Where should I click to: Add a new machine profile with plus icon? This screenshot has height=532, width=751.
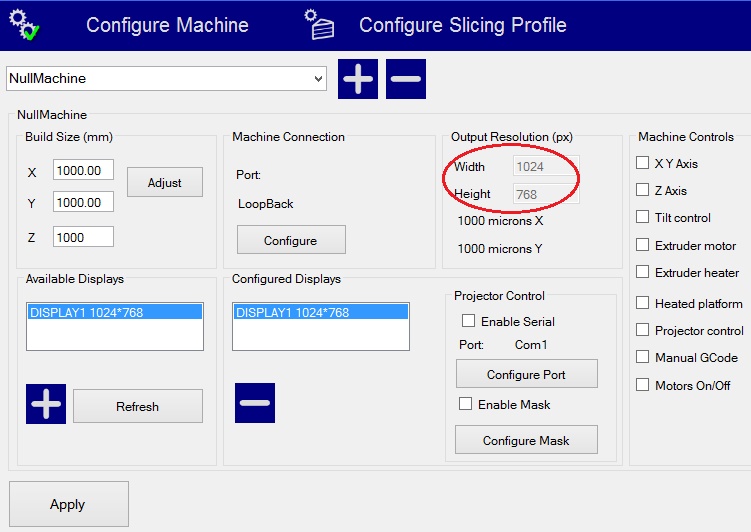point(358,79)
